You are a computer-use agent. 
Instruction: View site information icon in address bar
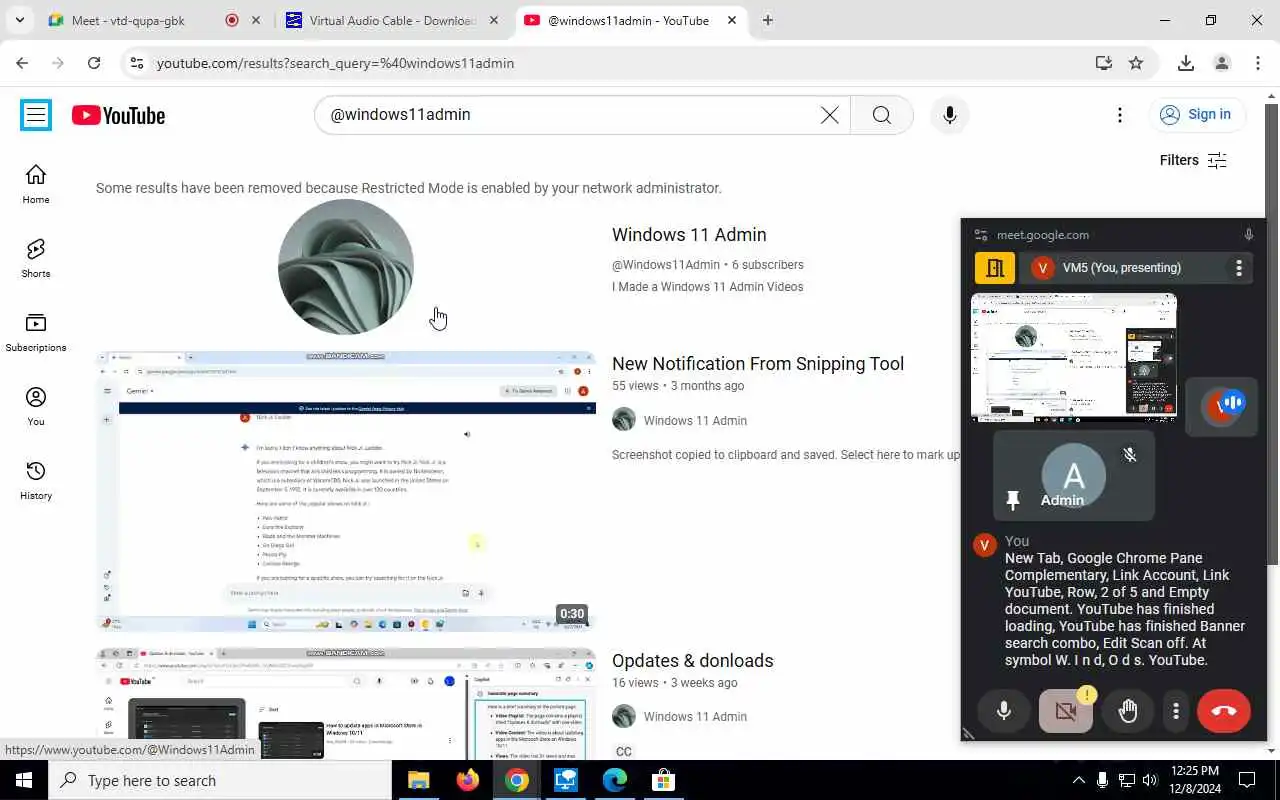click(x=137, y=63)
